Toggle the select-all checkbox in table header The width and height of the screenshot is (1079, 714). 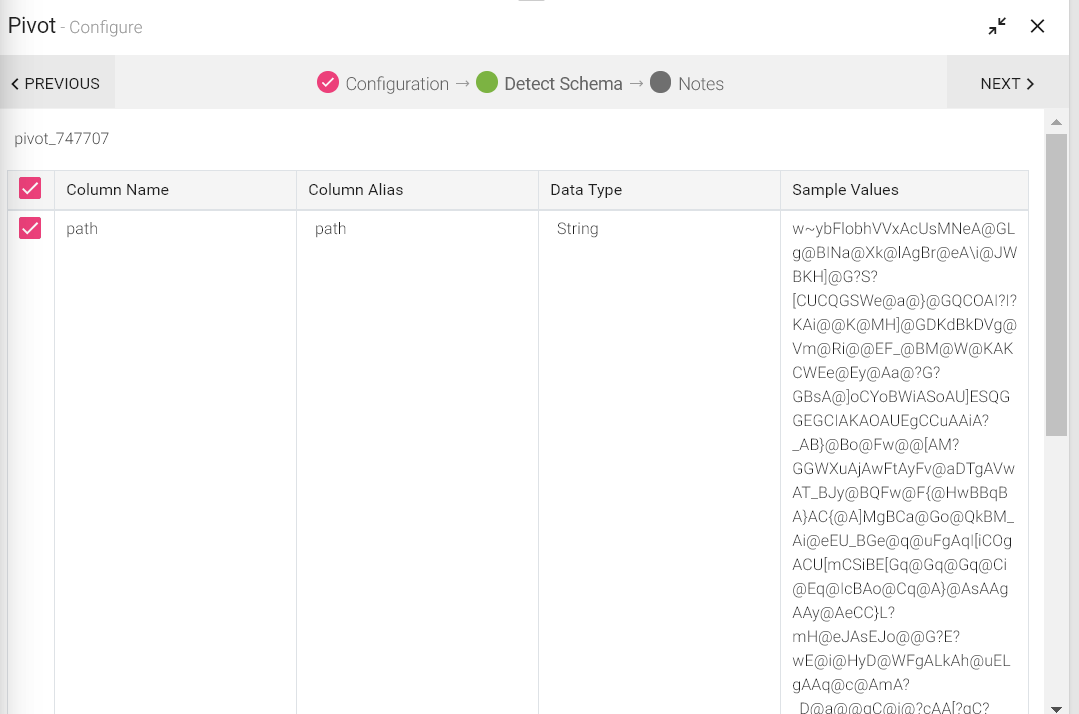coord(30,189)
